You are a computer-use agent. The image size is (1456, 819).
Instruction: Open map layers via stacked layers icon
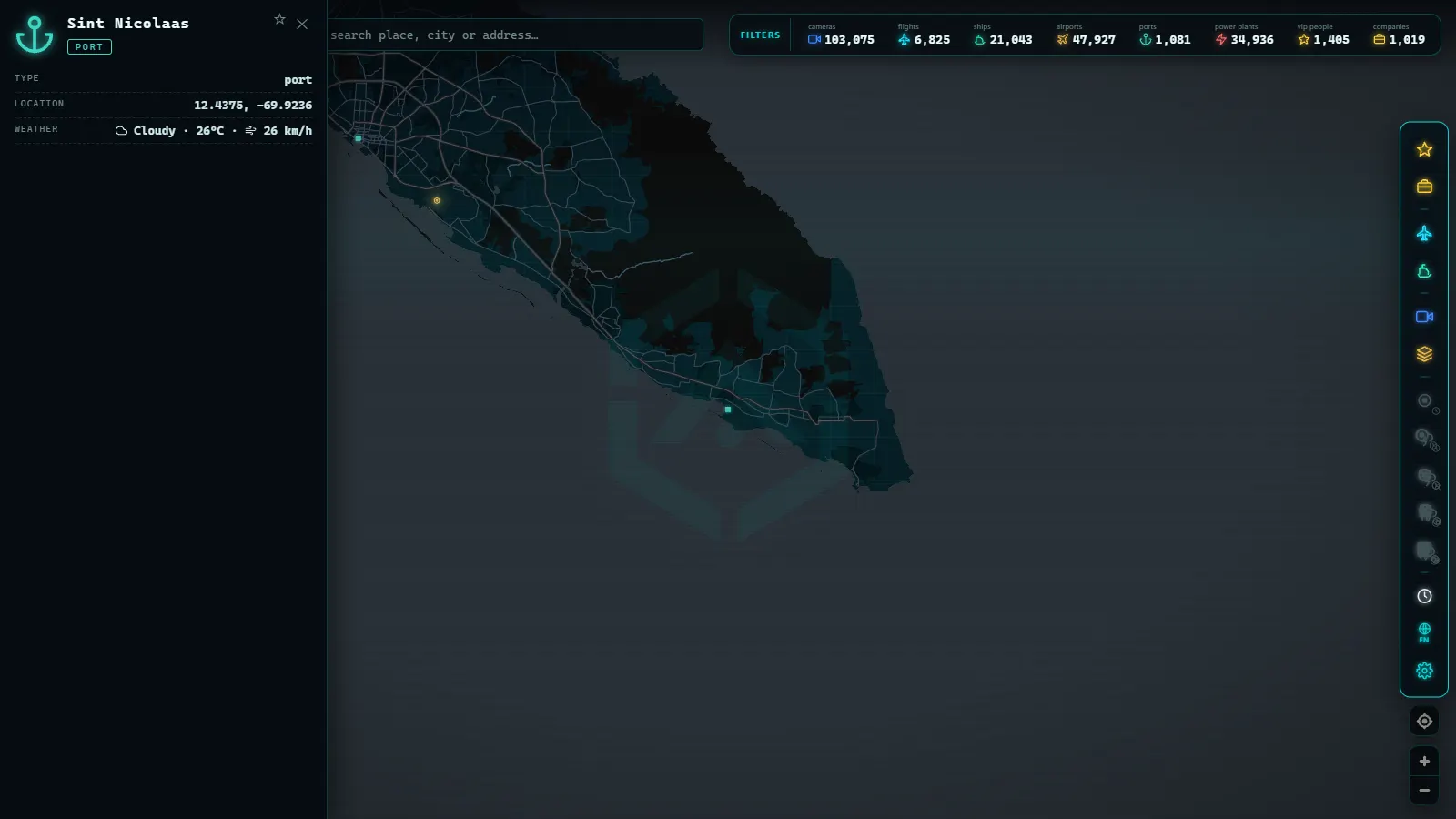pos(1424,354)
